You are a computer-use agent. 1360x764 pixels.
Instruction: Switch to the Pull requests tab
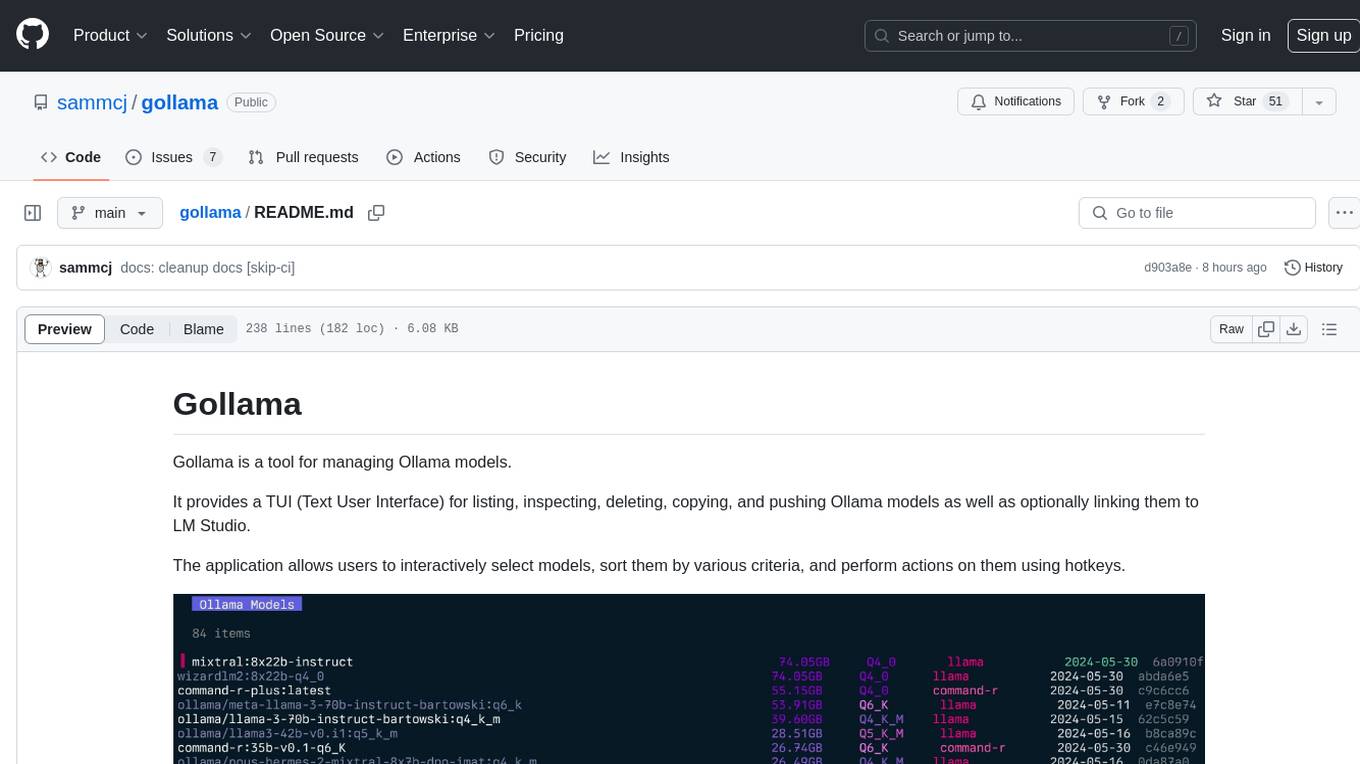303,157
